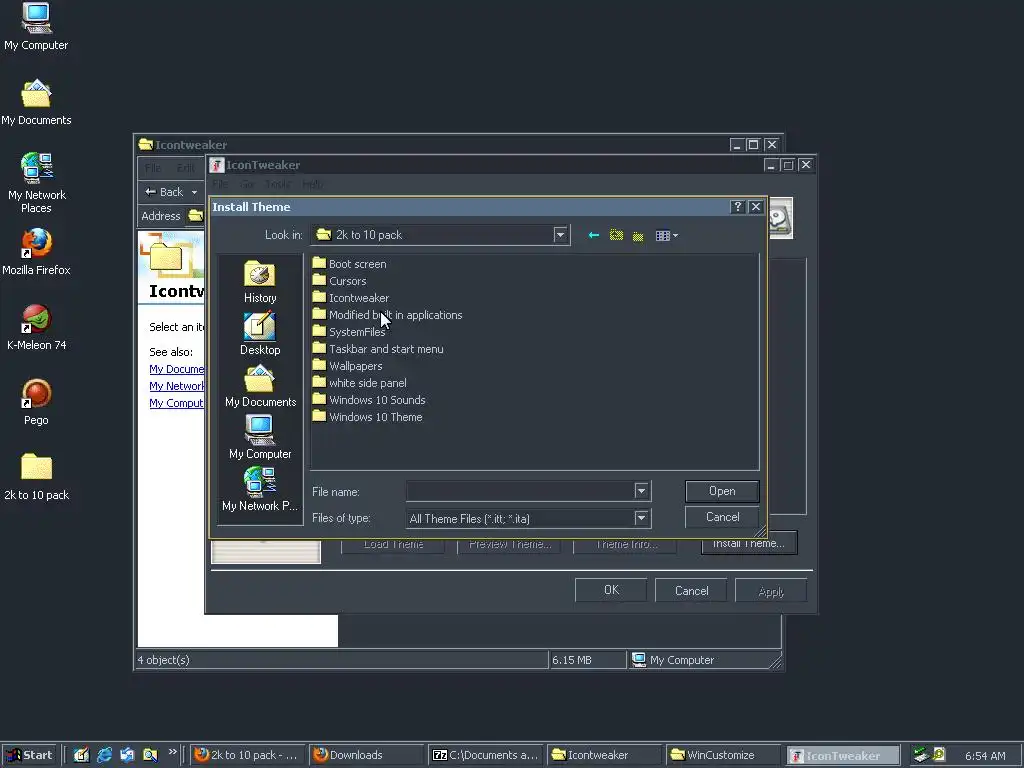Open the Start menu
This screenshot has width=1024, height=768.
tap(29, 755)
